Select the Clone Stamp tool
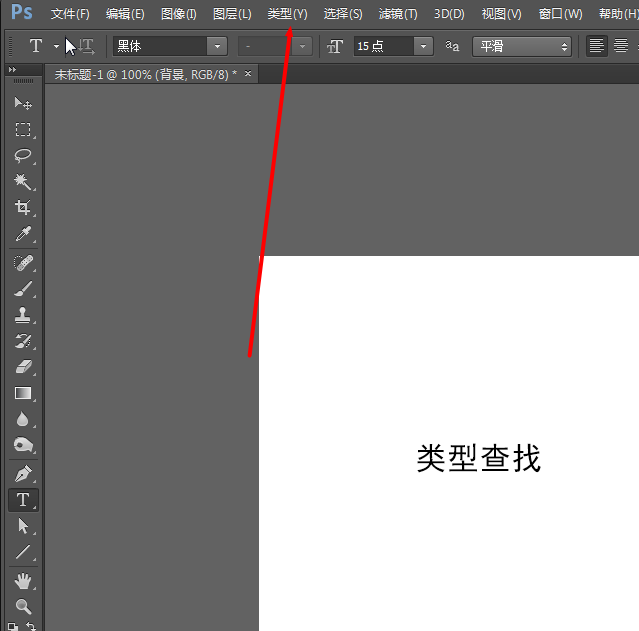The width and height of the screenshot is (639, 631). (23, 315)
